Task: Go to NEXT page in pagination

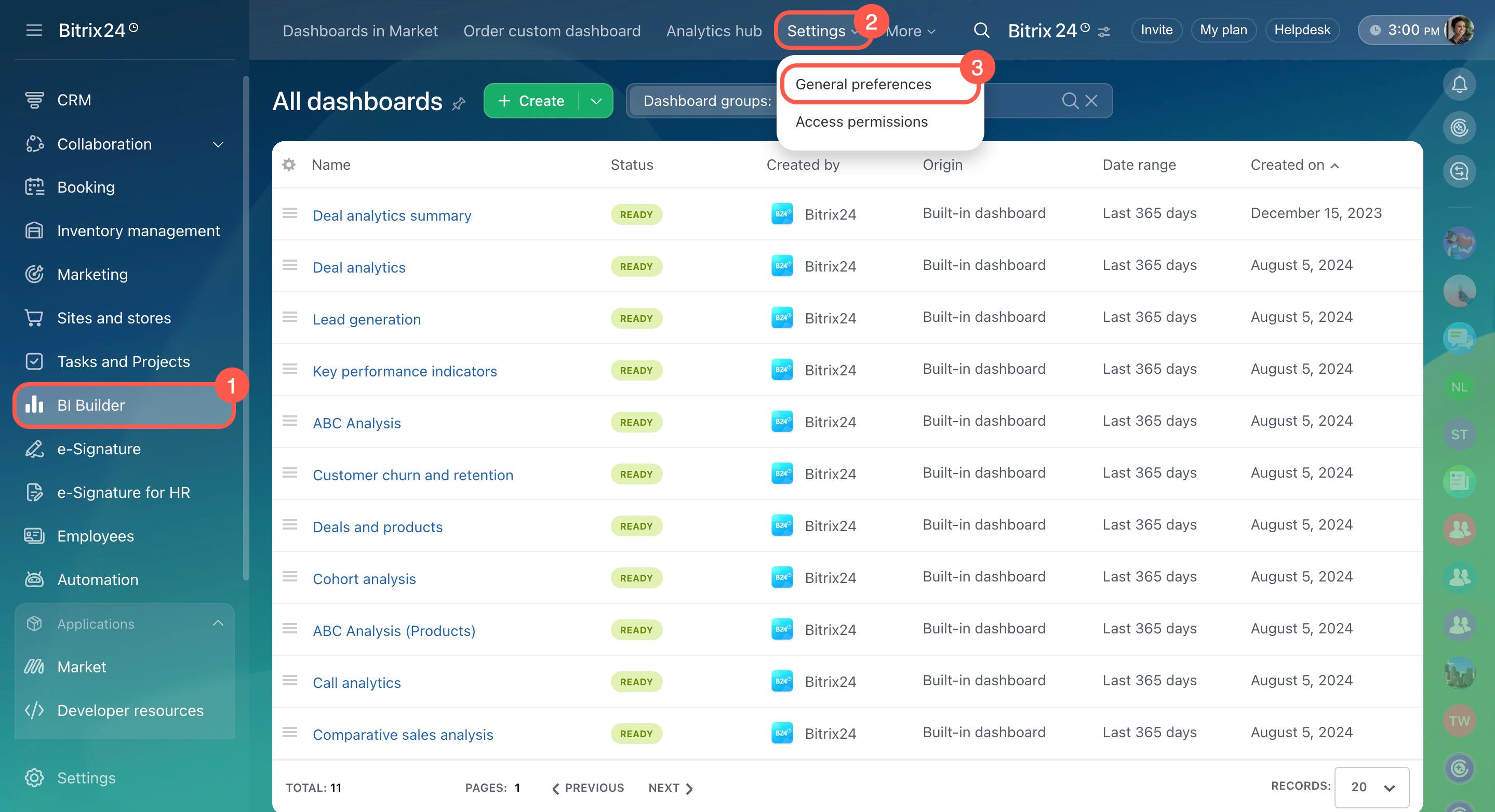Action: pyautogui.click(x=670, y=787)
